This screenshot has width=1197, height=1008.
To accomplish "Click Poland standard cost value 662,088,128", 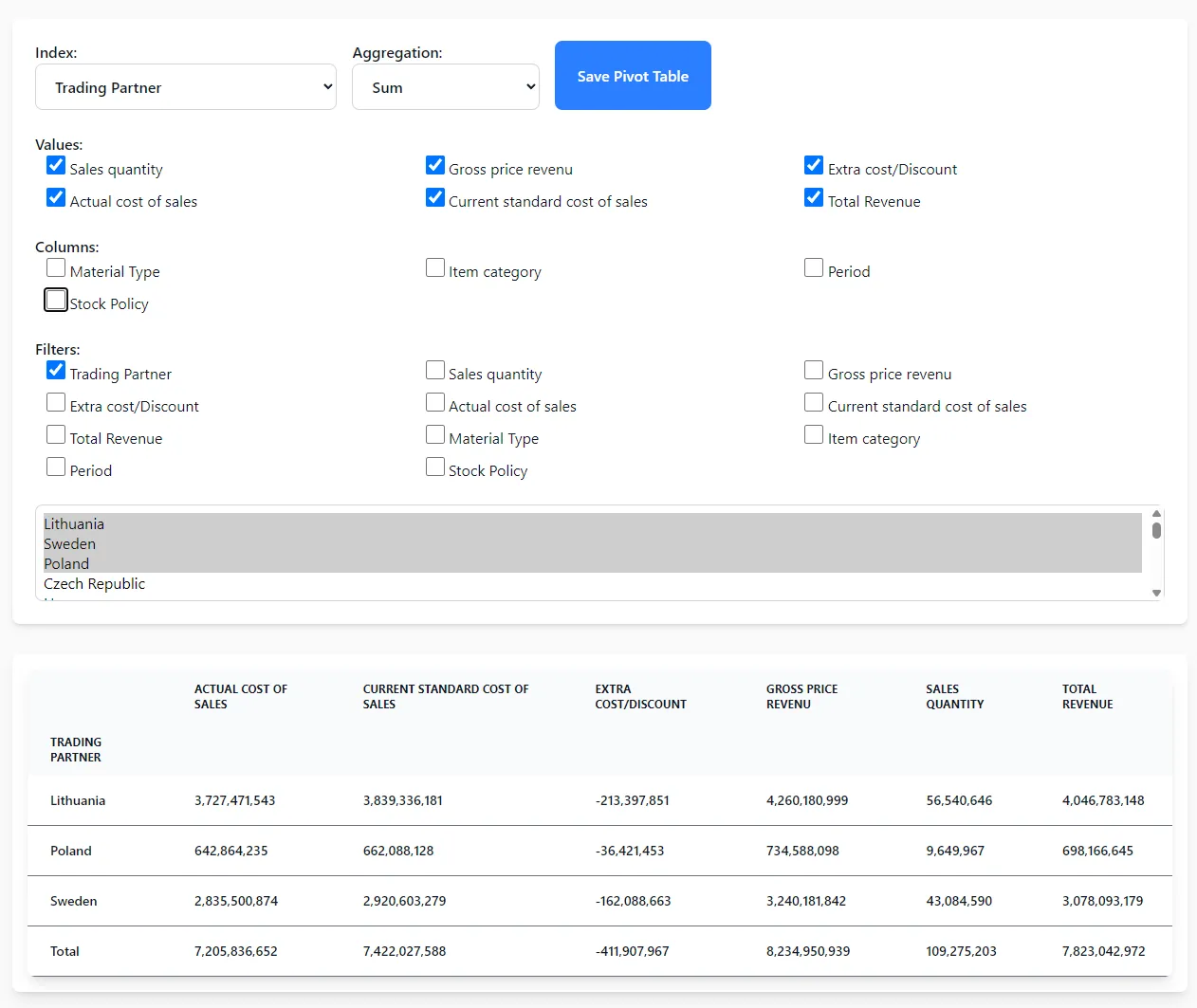I will 398,851.
